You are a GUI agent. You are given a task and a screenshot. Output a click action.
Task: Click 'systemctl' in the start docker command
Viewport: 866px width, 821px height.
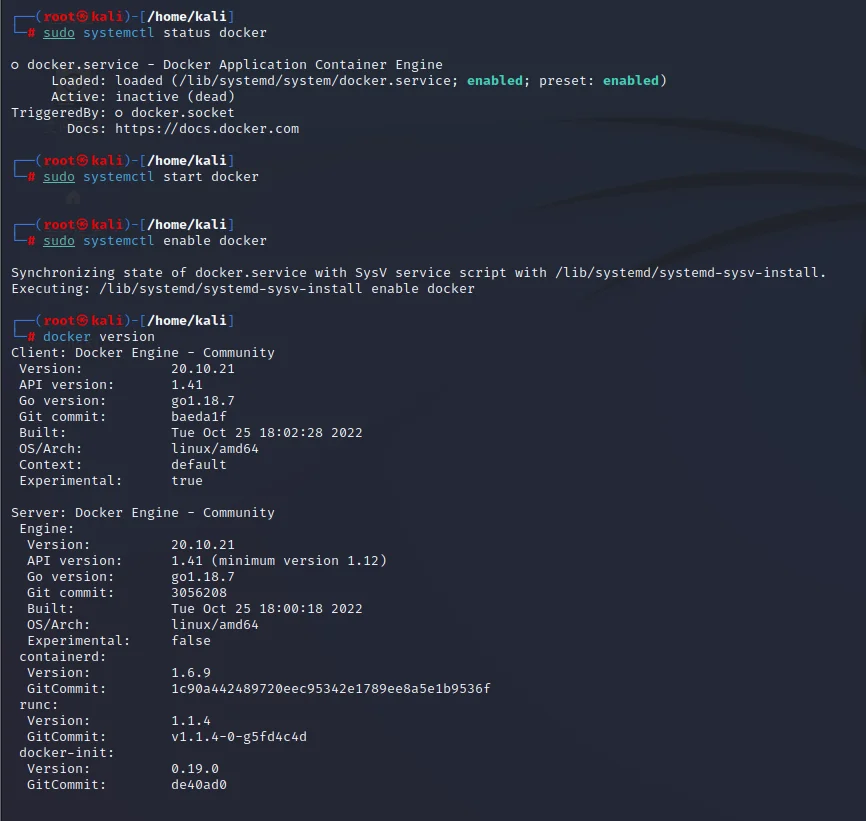coord(119,176)
